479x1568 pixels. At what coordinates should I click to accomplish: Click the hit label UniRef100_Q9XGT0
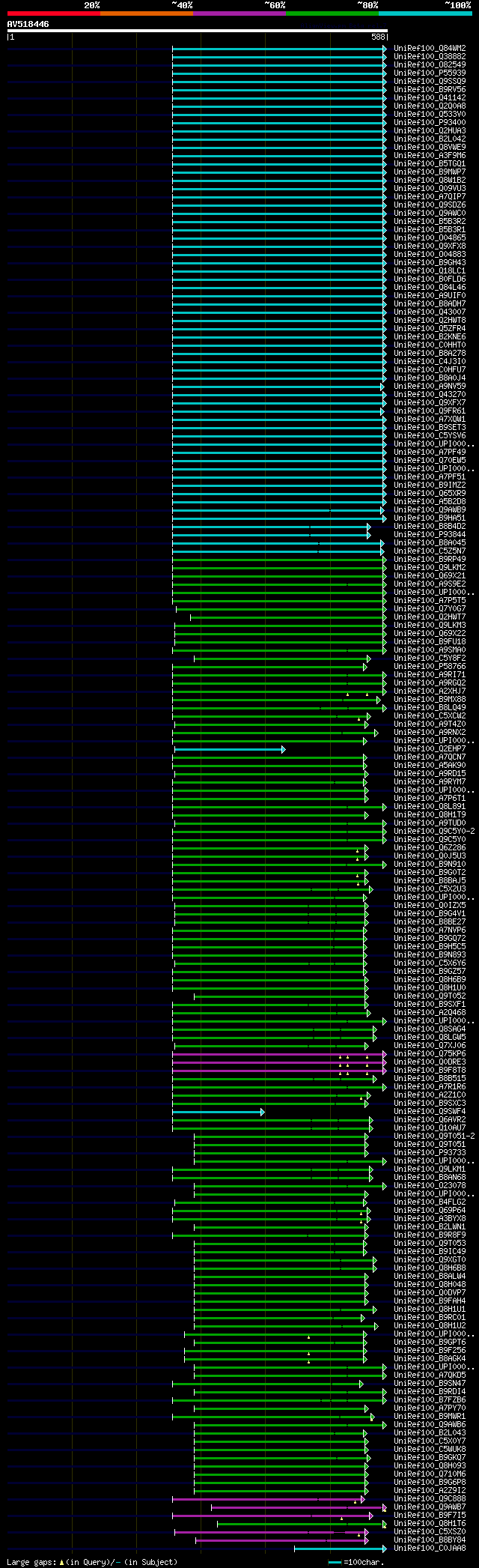430,1260
